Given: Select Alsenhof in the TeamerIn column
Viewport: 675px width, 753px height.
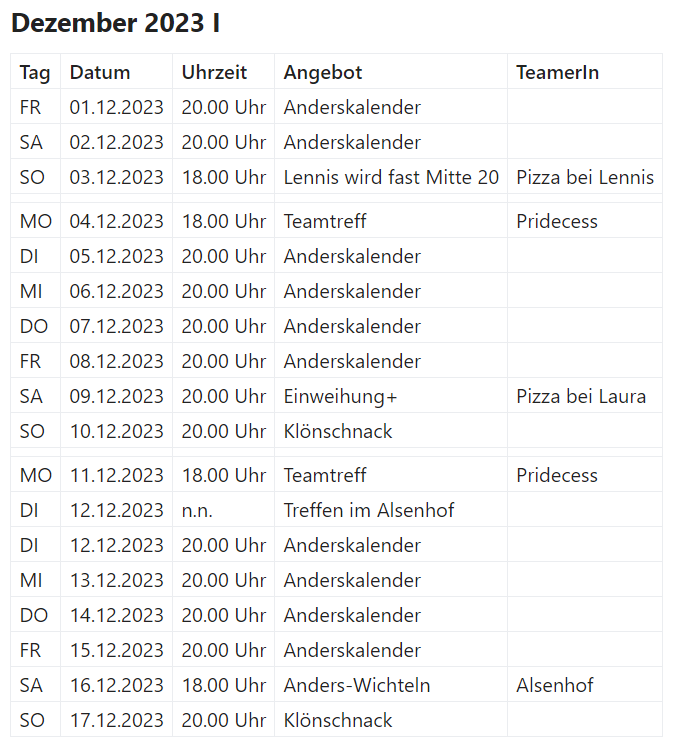Looking at the screenshot, I should pyautogui.click(x=554, y=685).
